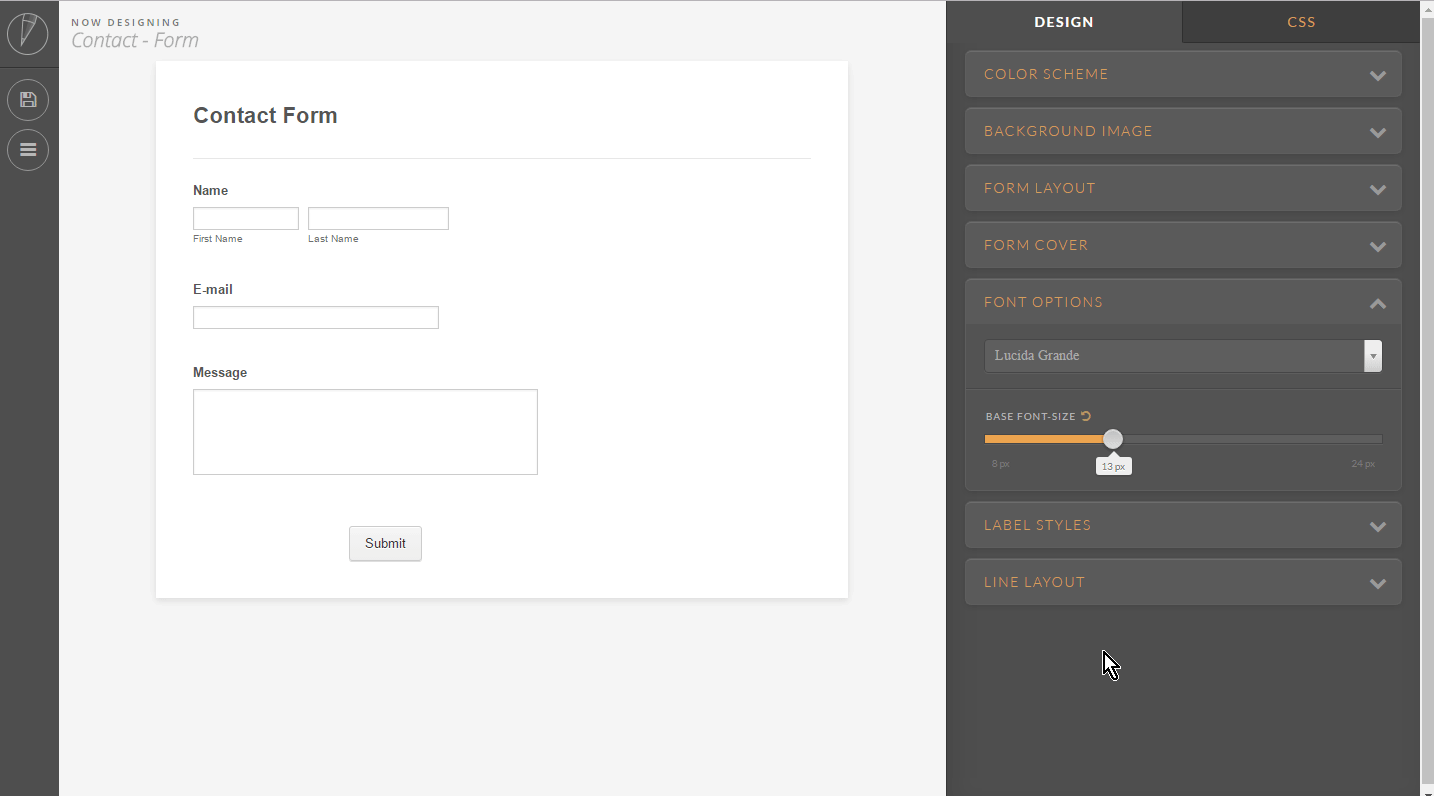Click the Now Designing caption
Image resolution: width=1434 pixels, height=796 pixels.
126,22
